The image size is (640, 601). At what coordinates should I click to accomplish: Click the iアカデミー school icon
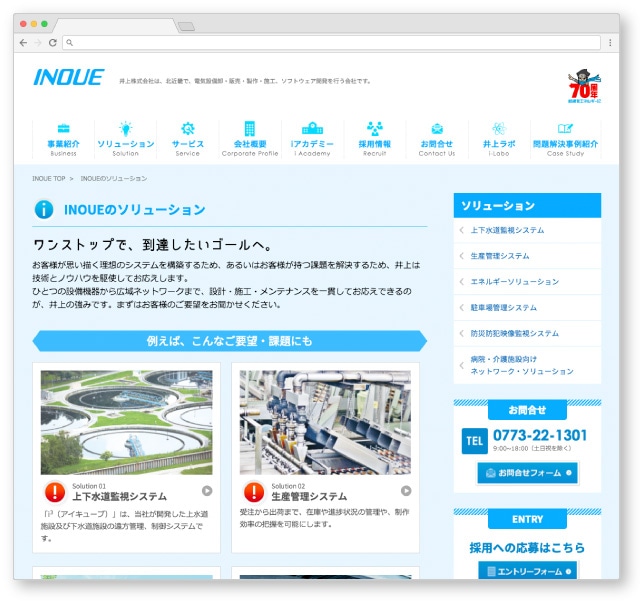[x=312, y=129]
